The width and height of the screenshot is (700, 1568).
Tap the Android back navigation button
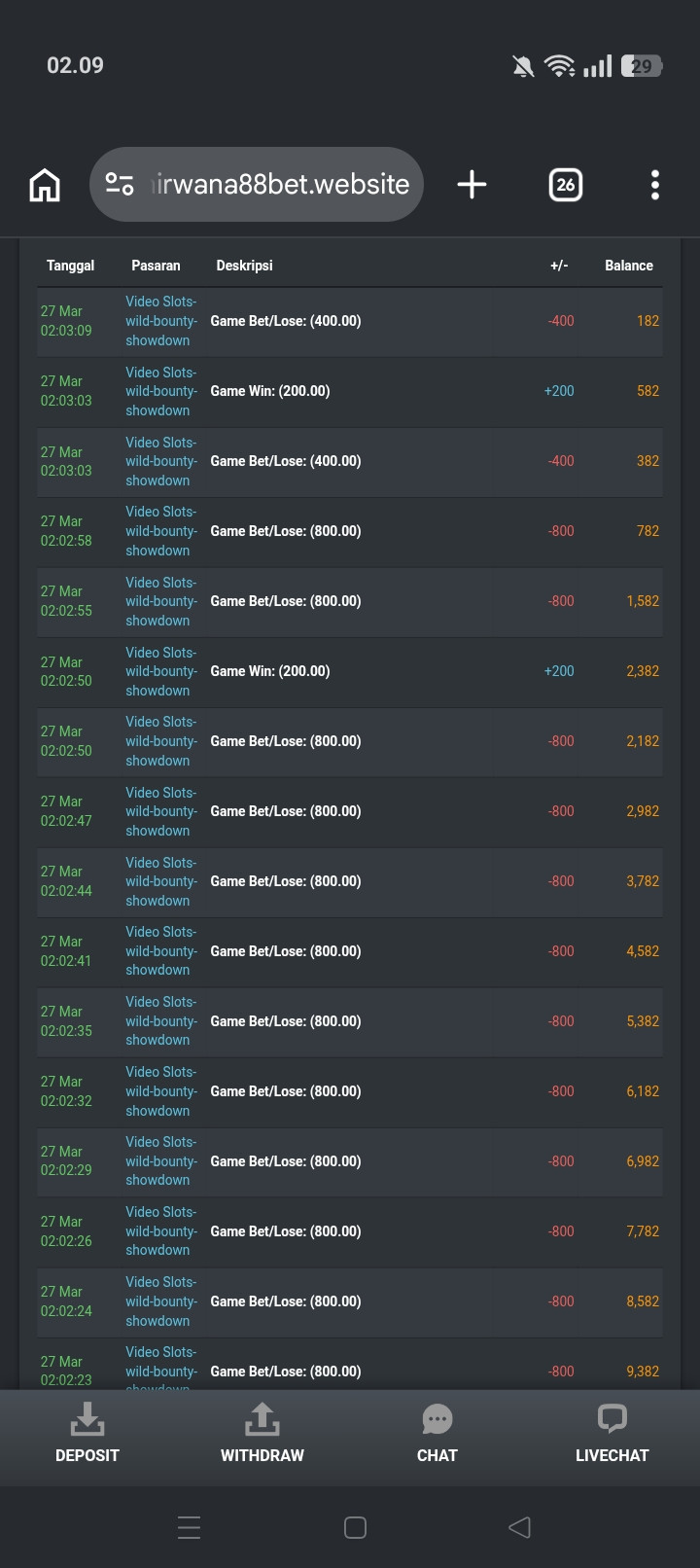click(519, 1527)
